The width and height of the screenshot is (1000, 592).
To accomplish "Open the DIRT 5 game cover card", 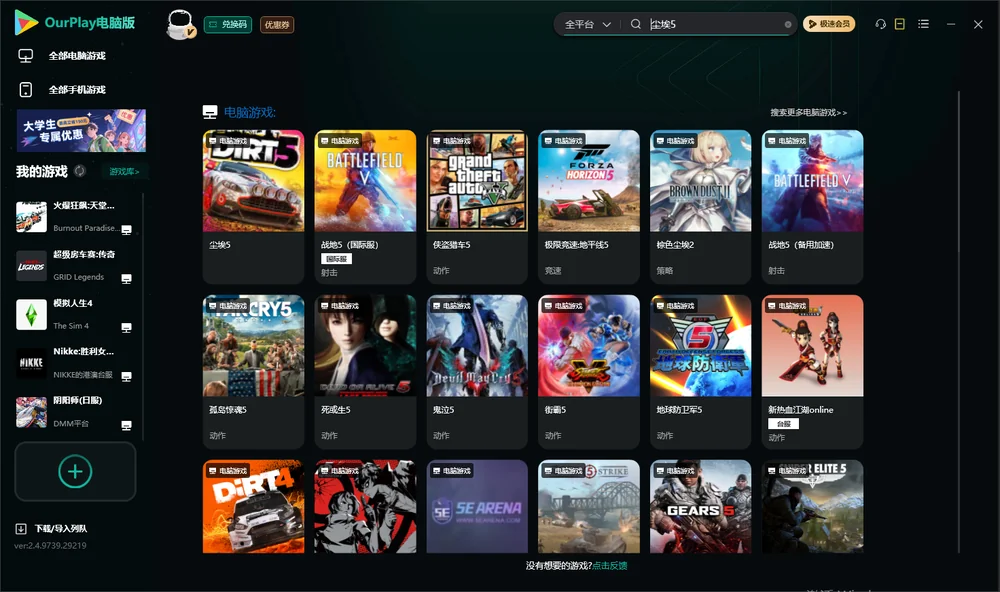I will 253,181.
